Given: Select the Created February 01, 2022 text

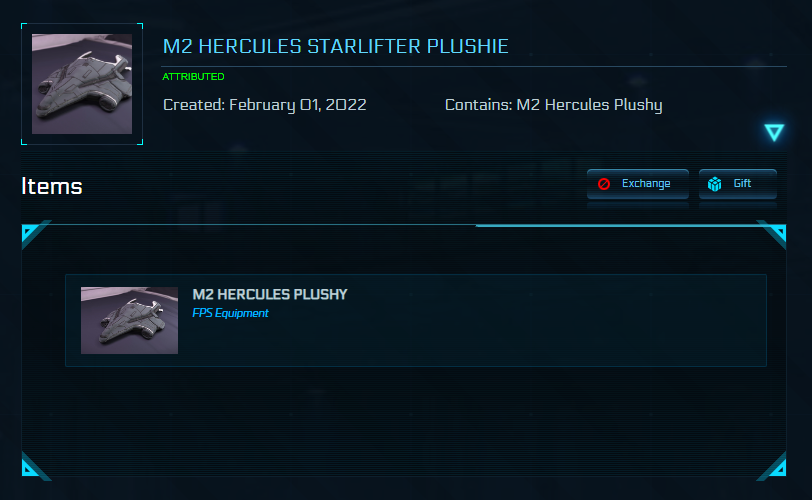Looking at the screenshot, I should click(x=264, y=104).
